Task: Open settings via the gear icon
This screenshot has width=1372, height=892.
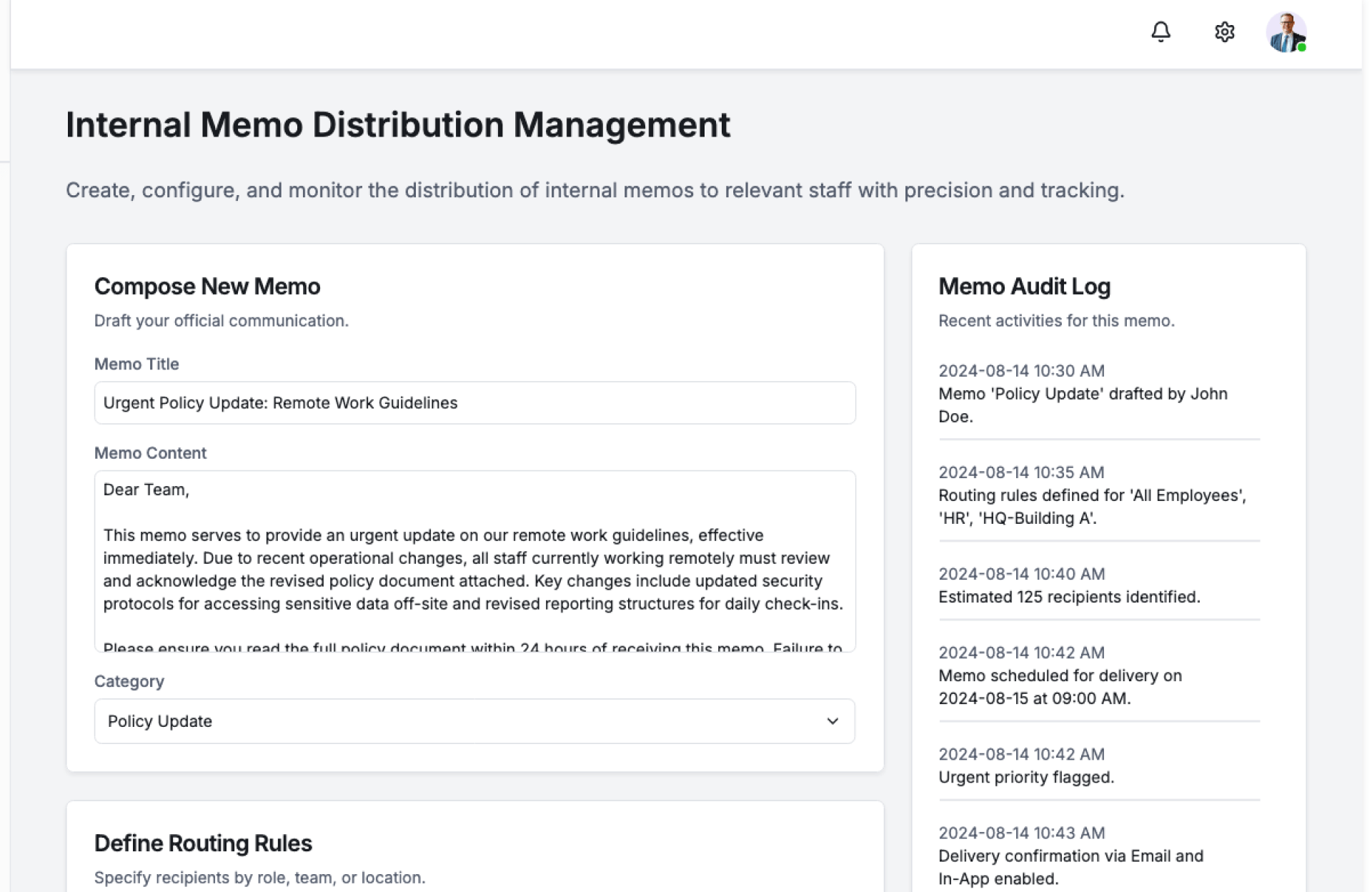Action: click(x=1224, y=32)
